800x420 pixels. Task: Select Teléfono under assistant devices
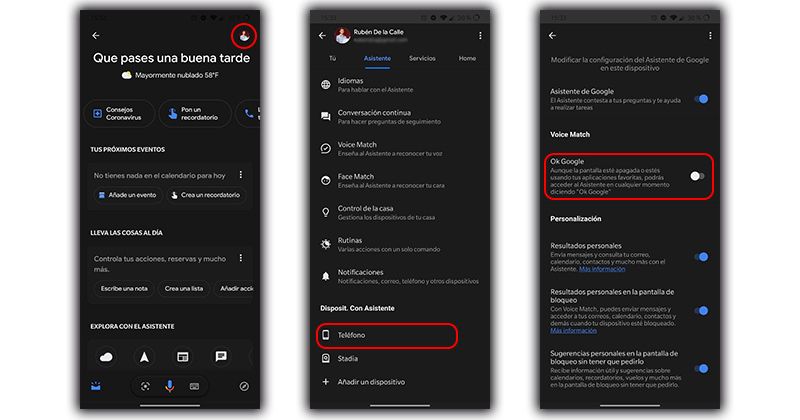pyautogui.click(x=387, y=335)
